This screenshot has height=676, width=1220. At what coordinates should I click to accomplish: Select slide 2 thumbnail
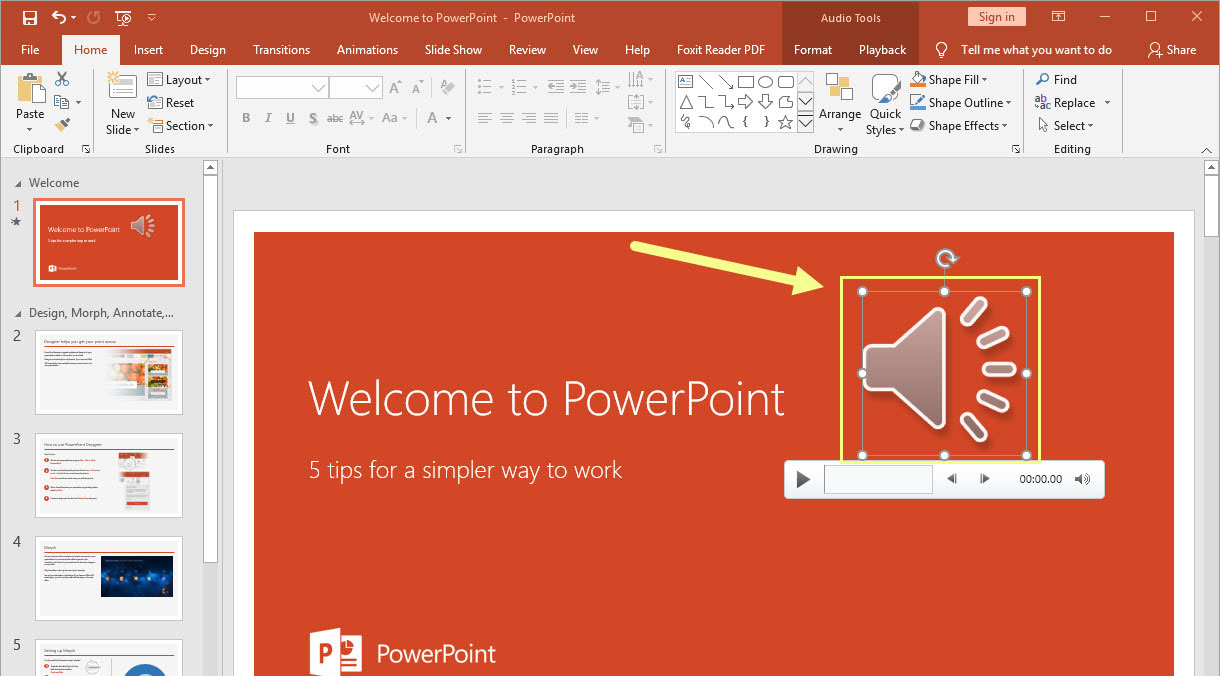coord(109,372)
